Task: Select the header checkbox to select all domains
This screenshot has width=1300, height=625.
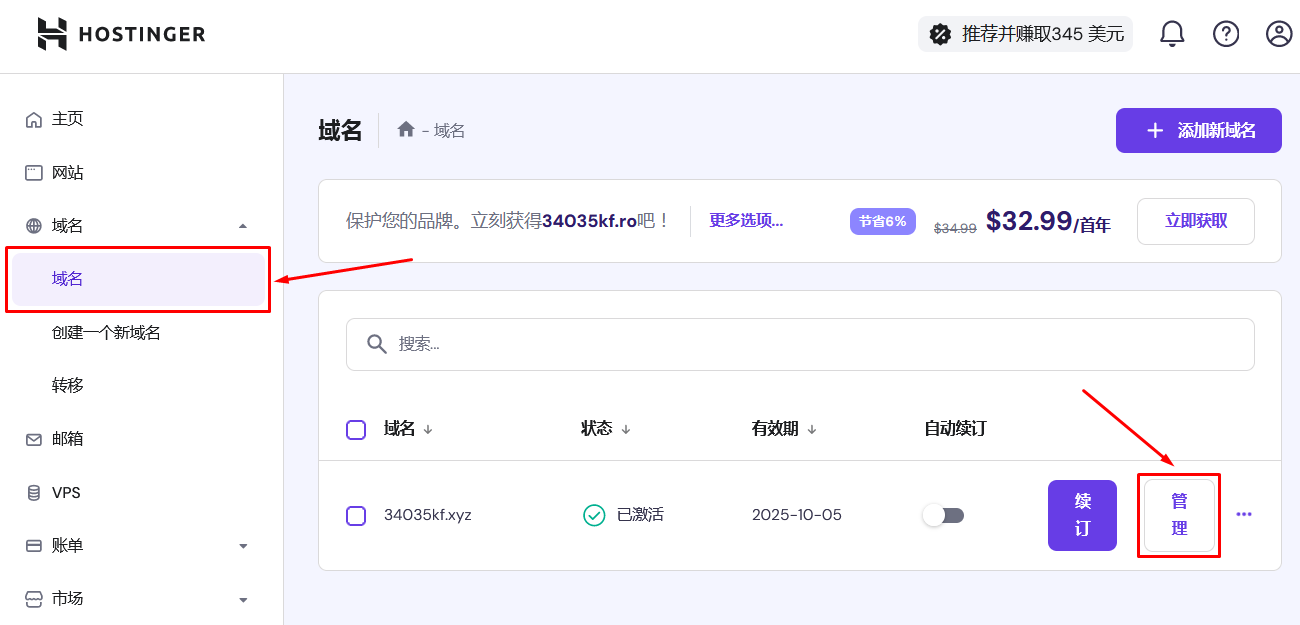Action: [356, 428]
